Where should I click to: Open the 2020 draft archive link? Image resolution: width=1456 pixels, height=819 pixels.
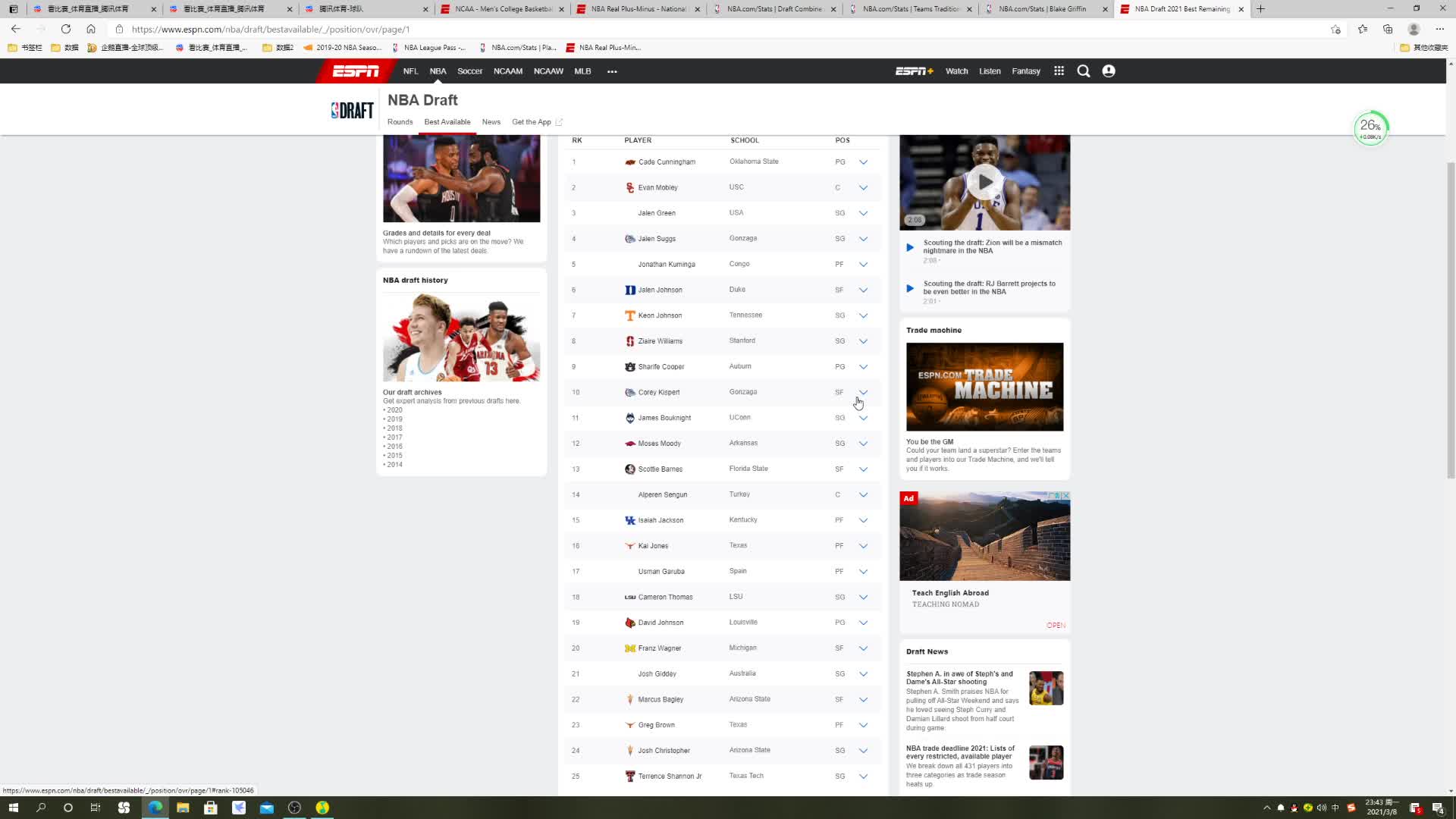(394, 410)
